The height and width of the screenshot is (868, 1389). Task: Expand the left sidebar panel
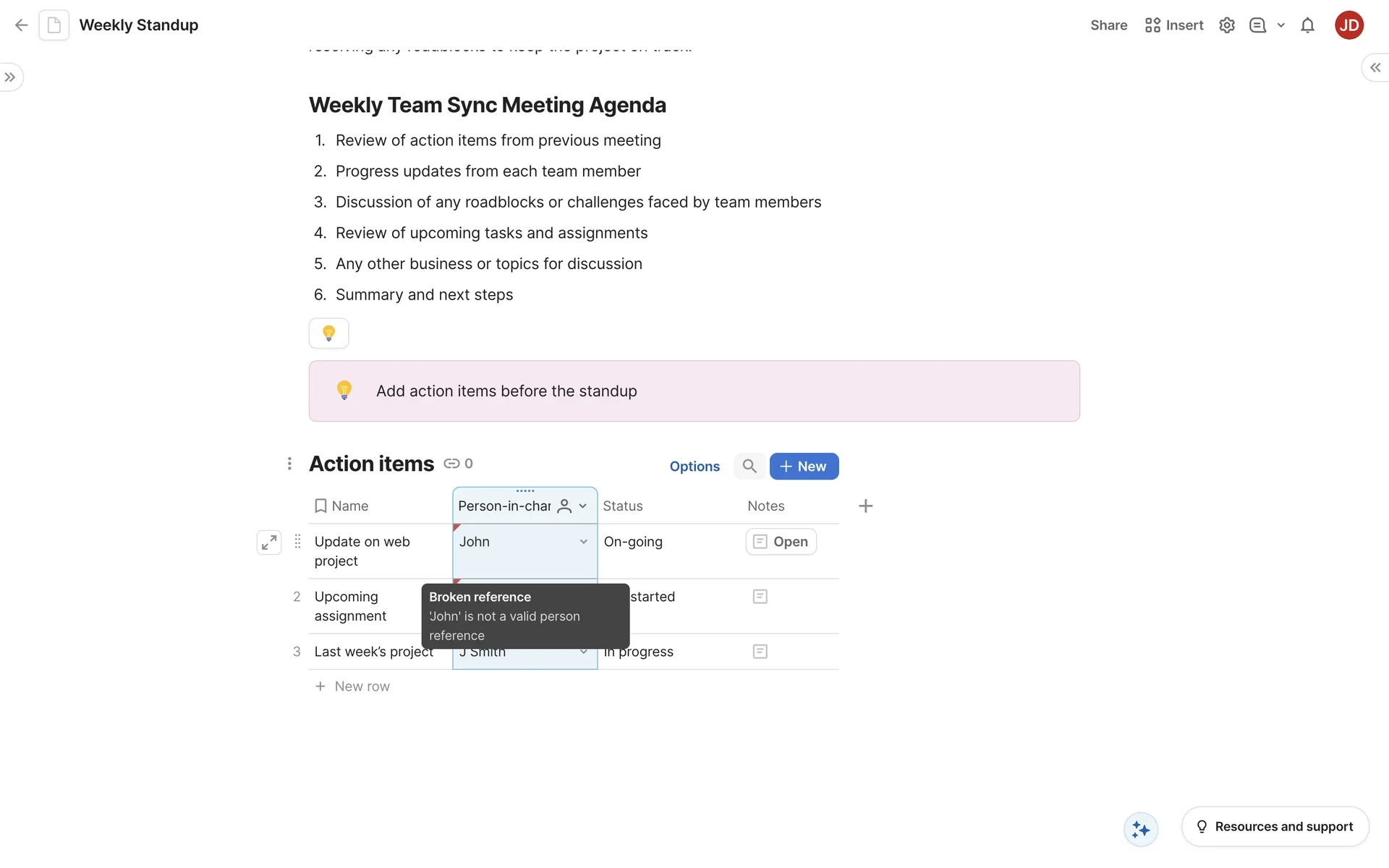point(10,77)
